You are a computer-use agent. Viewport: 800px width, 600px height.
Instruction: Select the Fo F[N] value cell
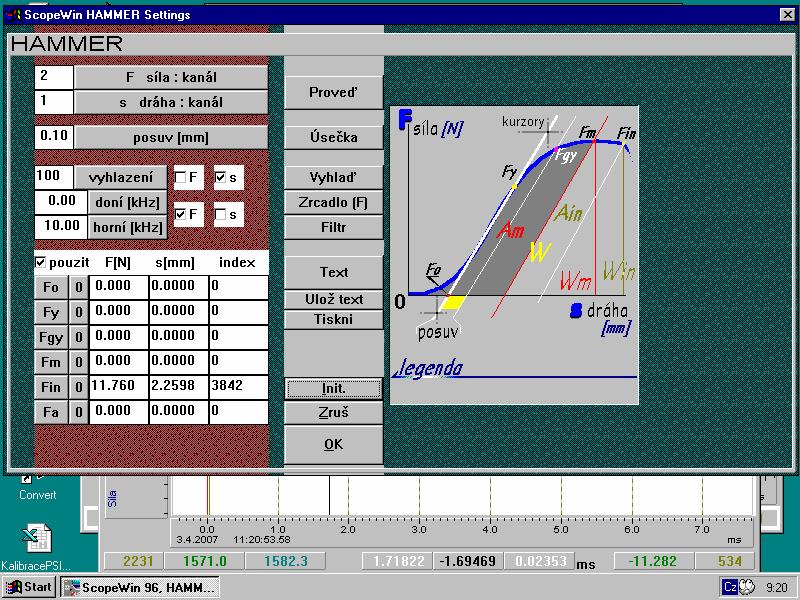(x=119, y=287)
